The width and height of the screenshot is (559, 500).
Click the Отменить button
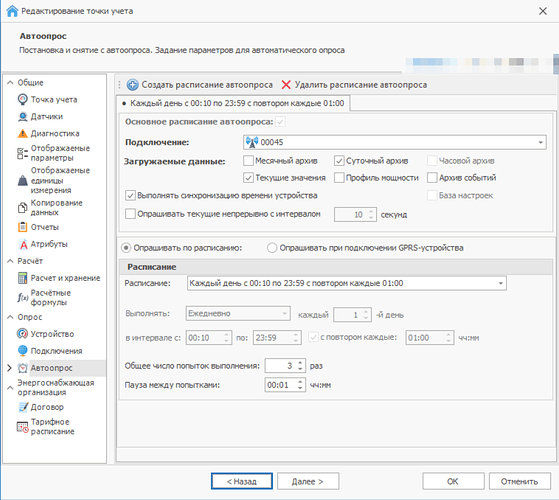[x=519, y=481]
